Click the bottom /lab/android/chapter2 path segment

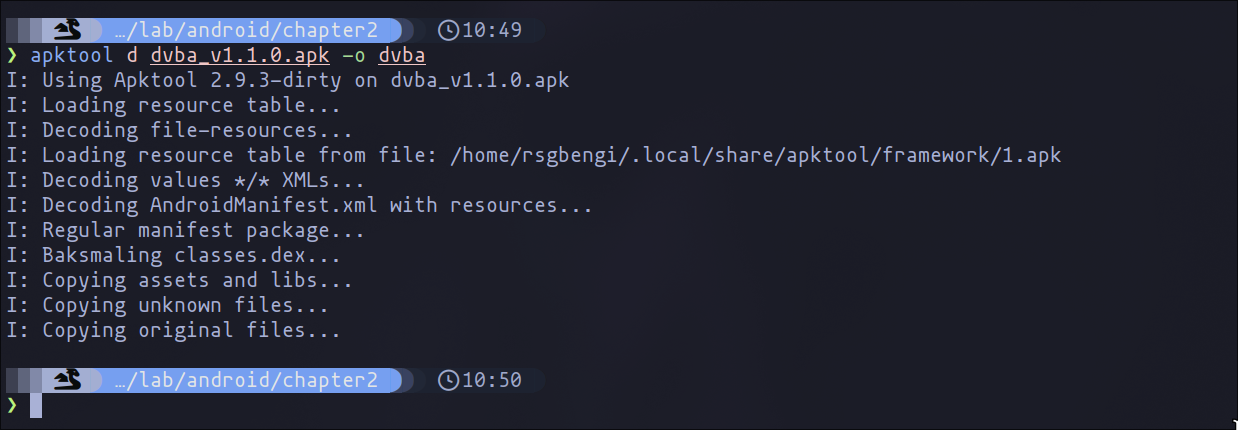[246, 380]
